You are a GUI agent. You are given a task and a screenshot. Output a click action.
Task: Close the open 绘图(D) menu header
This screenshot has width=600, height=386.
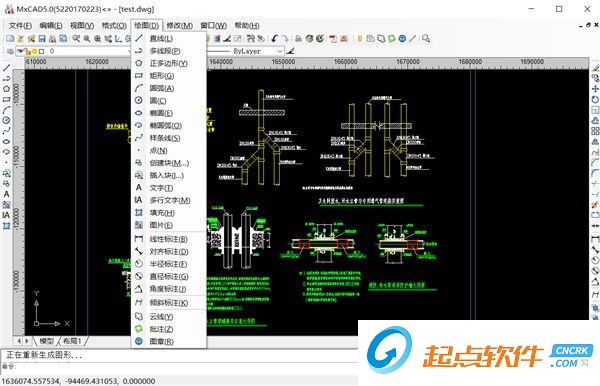(147, 26)
